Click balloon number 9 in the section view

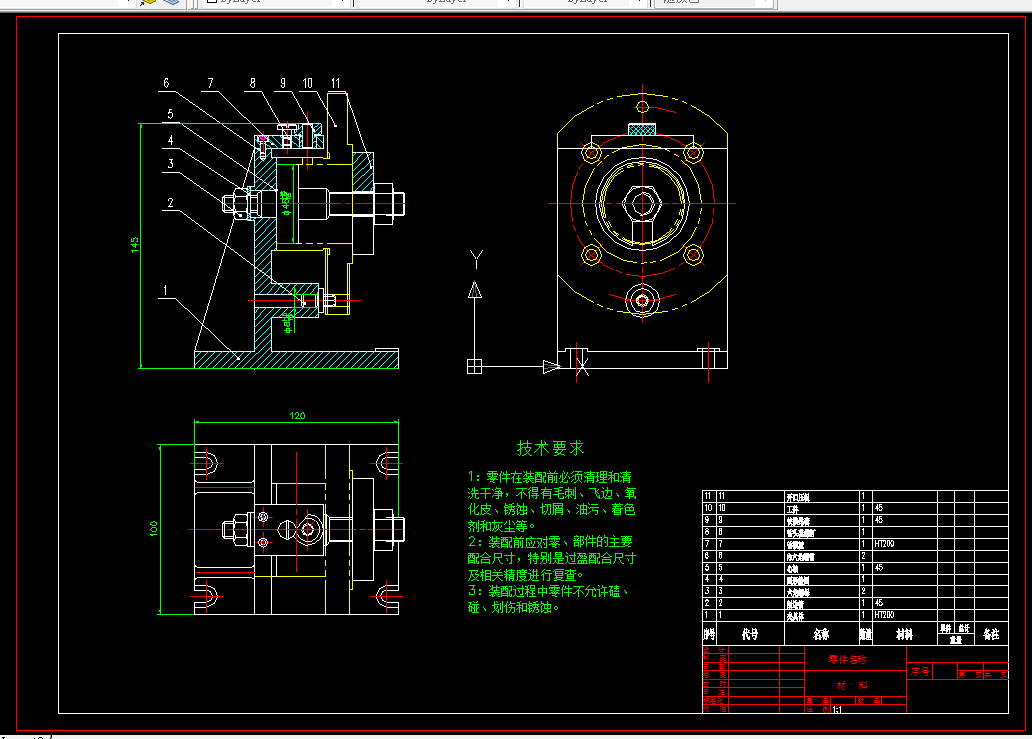[x=283, y=83]
